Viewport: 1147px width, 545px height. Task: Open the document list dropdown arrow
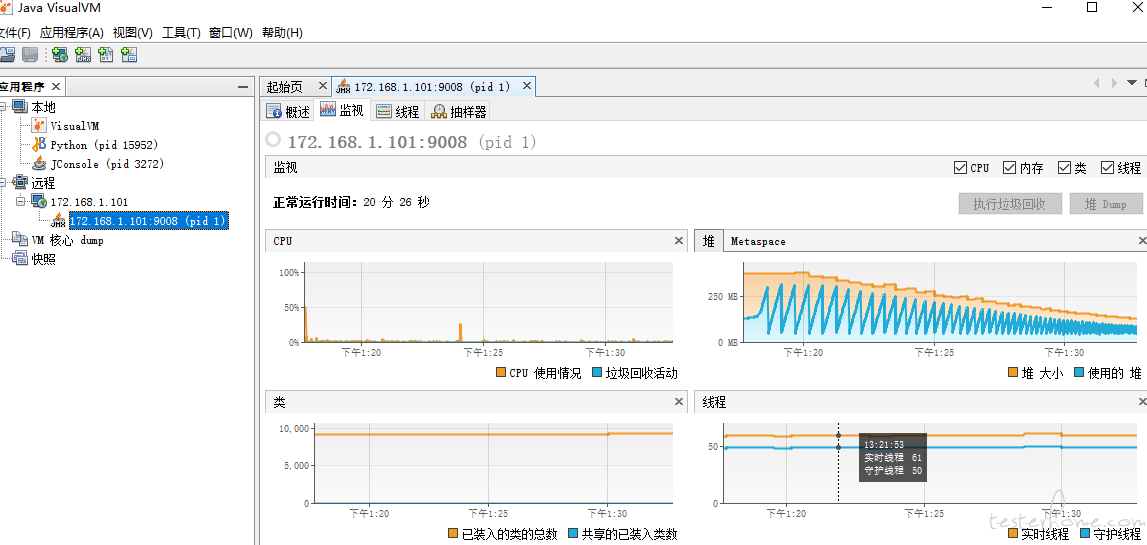(1132, 83)
